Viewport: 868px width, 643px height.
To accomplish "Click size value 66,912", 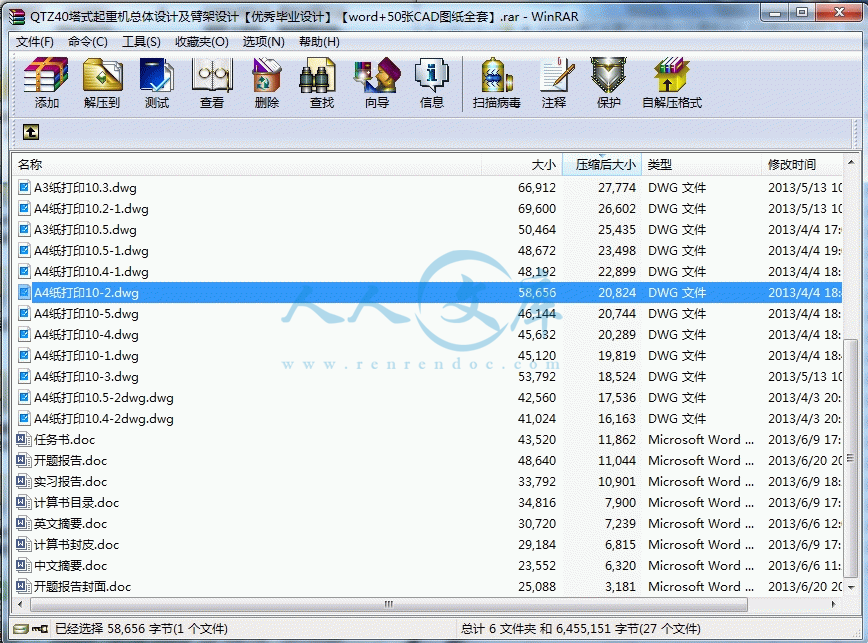I will coord(537,188).
